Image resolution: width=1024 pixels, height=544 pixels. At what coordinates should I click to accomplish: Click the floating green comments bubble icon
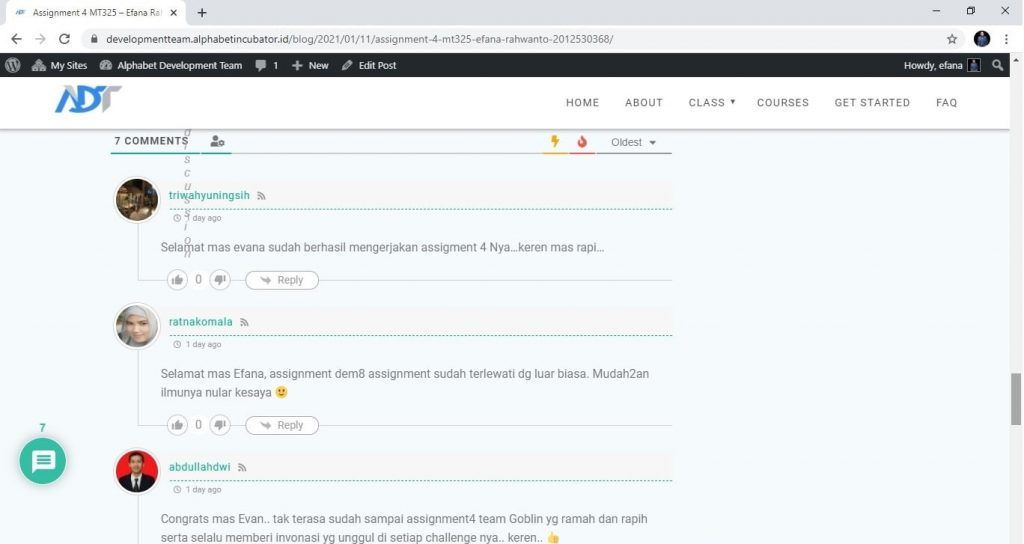42,461
